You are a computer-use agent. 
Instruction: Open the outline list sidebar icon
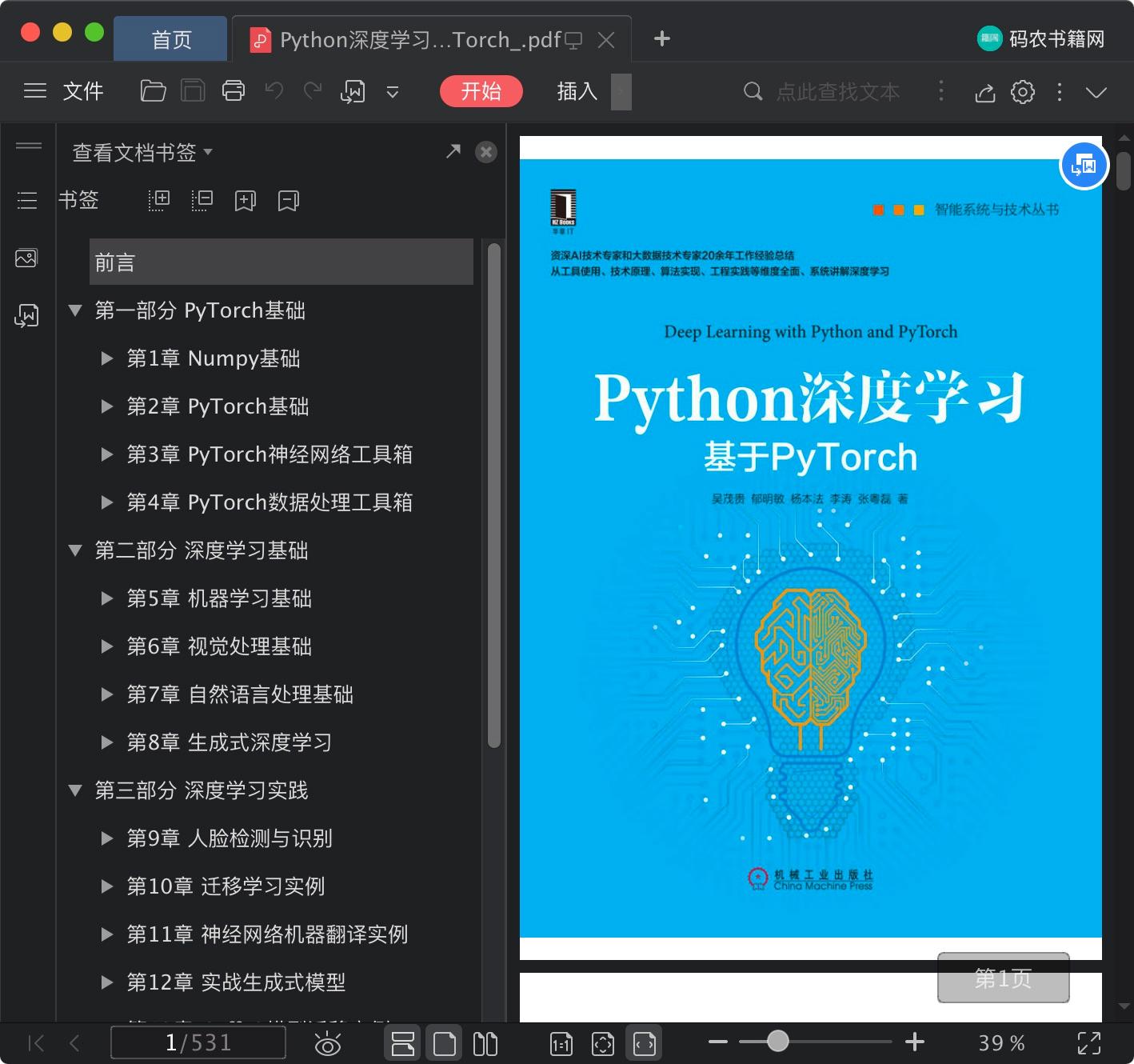(27, 200)
